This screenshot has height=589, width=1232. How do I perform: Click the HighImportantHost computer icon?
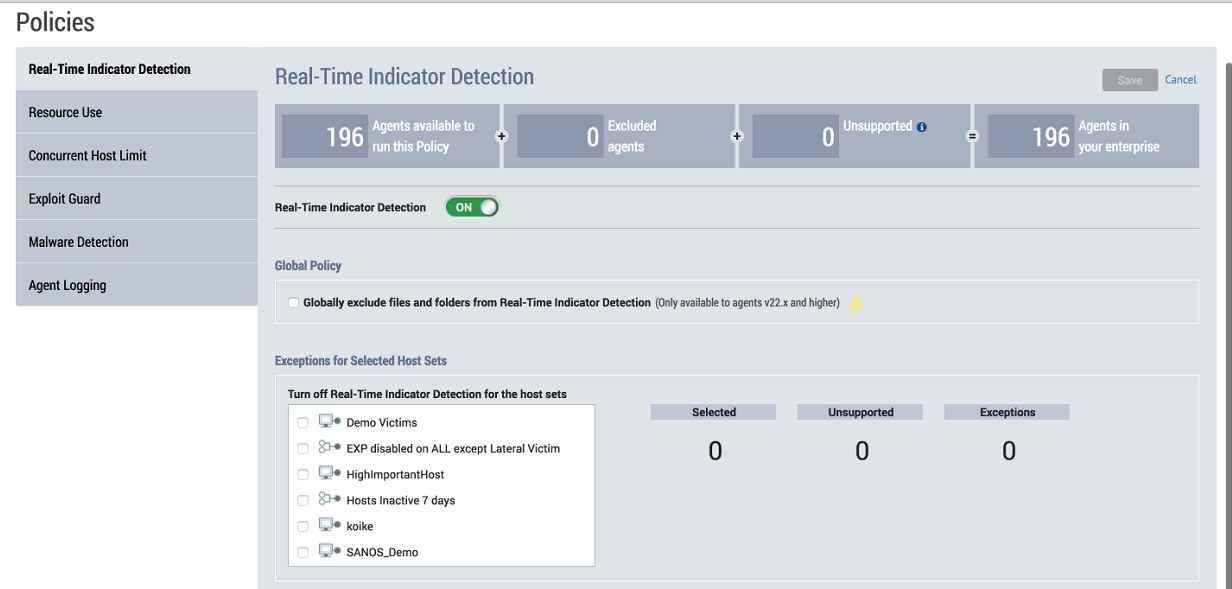pos(329,474)
